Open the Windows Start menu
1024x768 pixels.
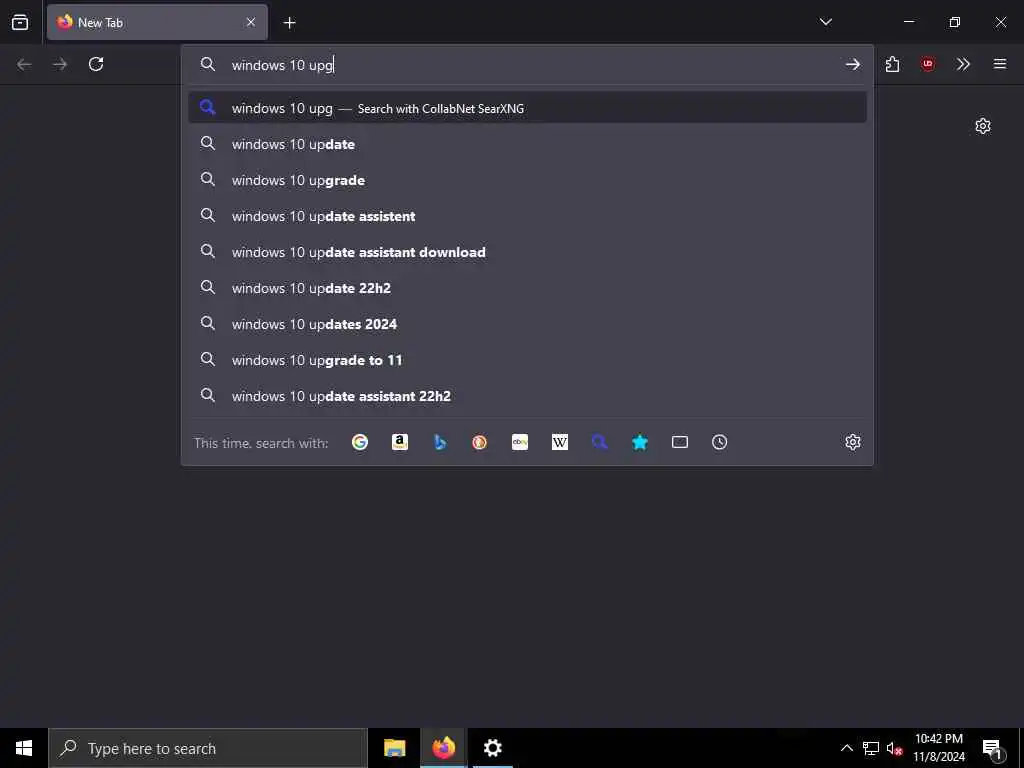click(24, 748)
